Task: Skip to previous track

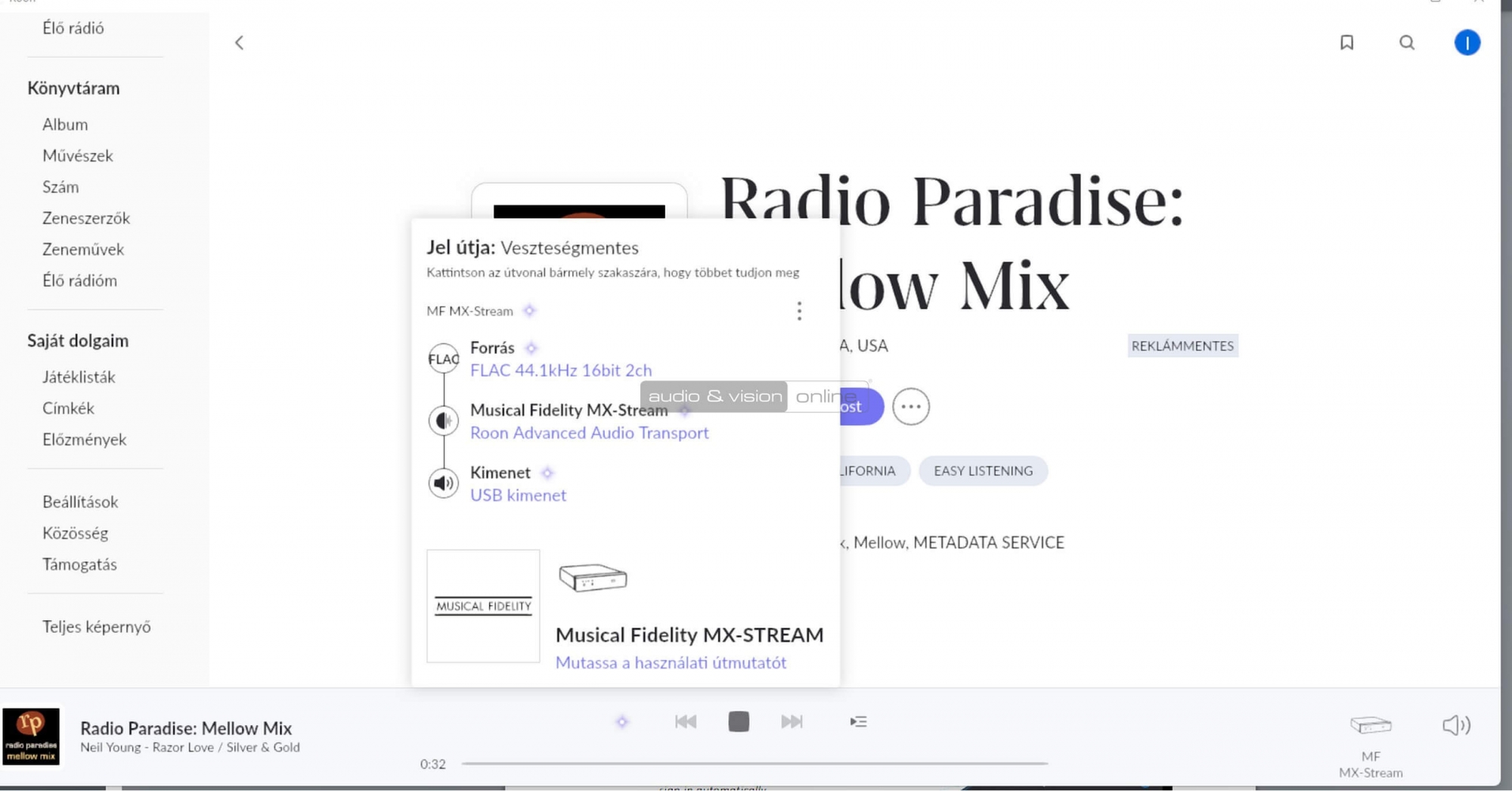Action: pos(686,722)
